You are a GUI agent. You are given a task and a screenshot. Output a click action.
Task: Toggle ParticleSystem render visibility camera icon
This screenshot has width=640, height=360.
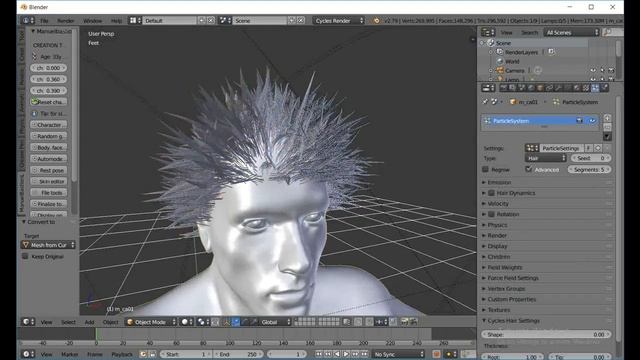coord(579,121)
